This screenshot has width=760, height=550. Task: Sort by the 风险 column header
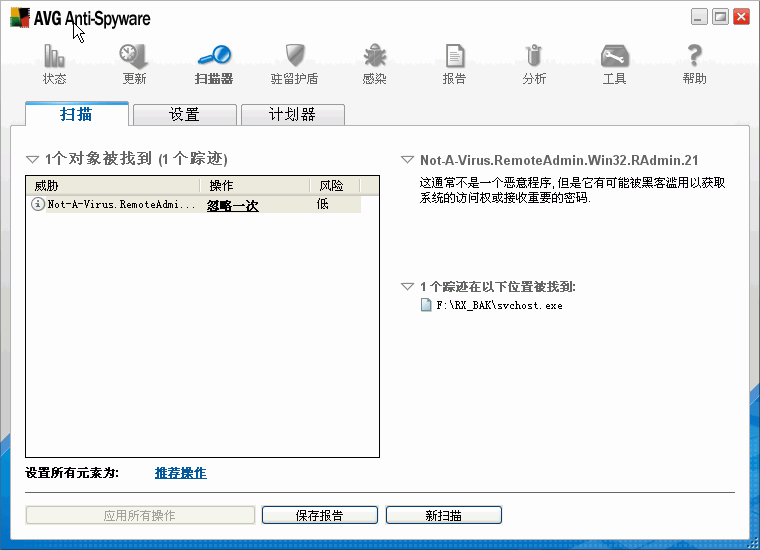(335, 186)
